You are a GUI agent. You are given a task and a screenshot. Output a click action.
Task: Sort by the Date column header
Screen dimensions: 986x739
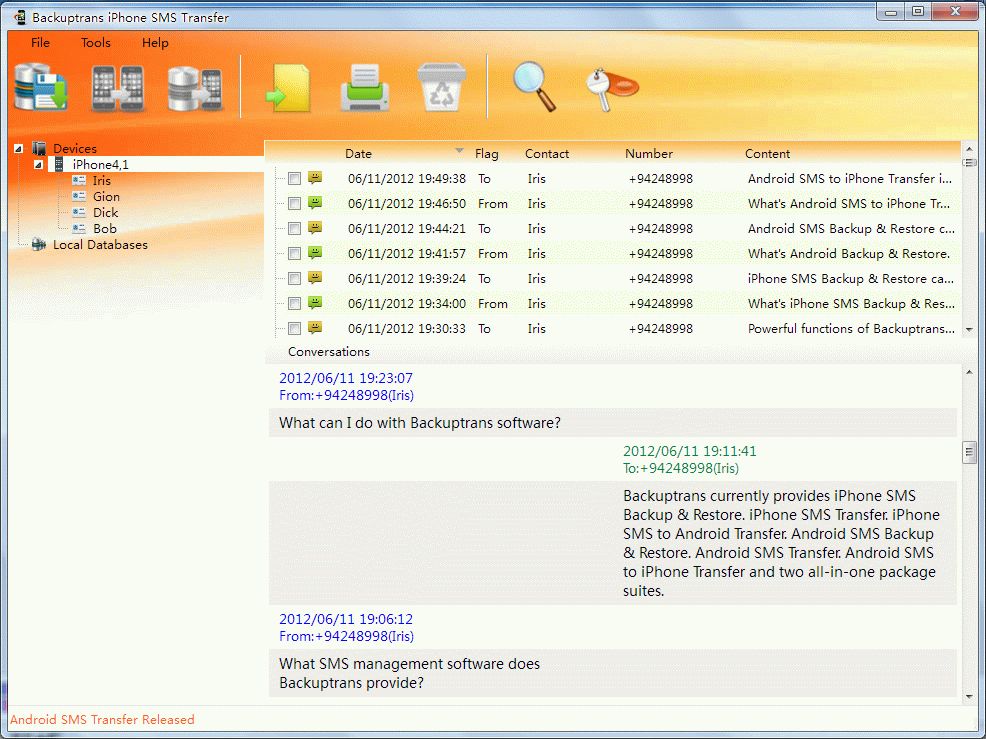coord(358,153)
